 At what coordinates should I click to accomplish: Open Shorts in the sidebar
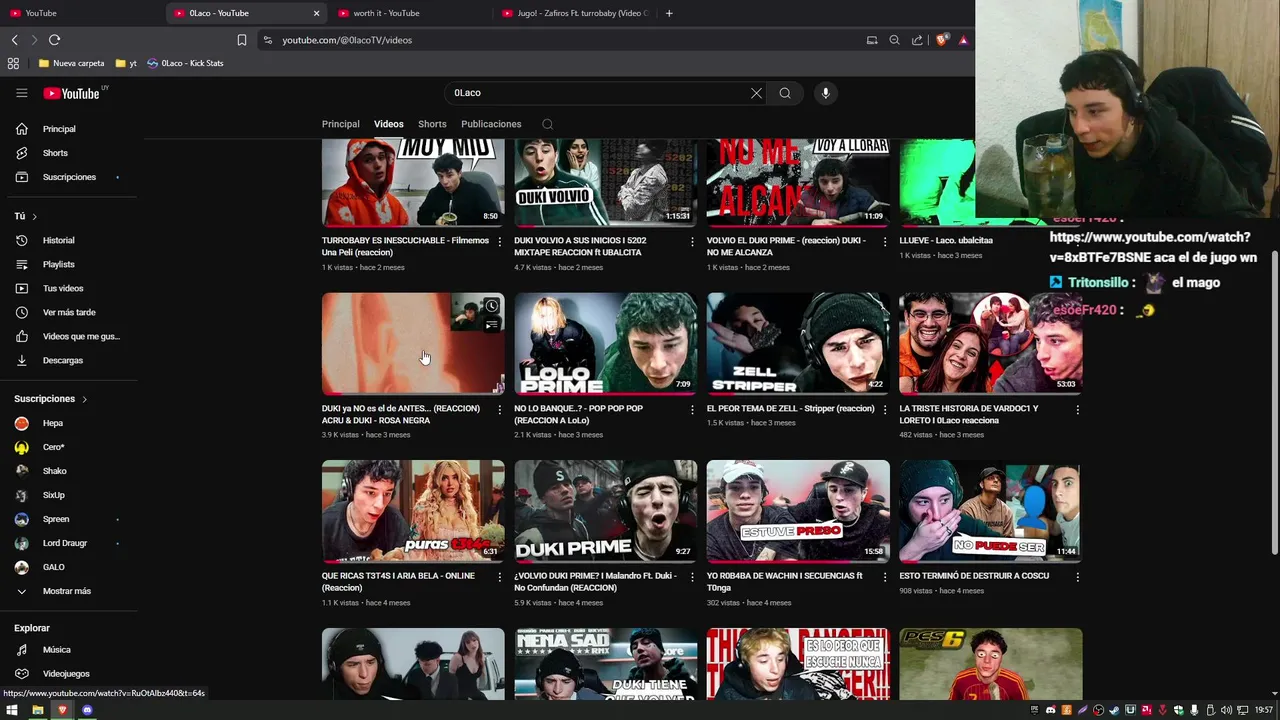[x=55, y=153]
